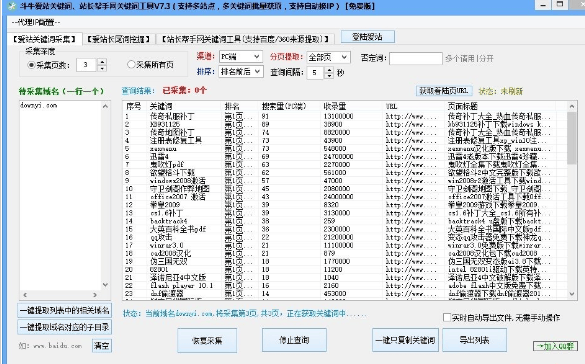Click the 搜索量(PC端) column header
This screenshot has height=364, width=585.
290,106
